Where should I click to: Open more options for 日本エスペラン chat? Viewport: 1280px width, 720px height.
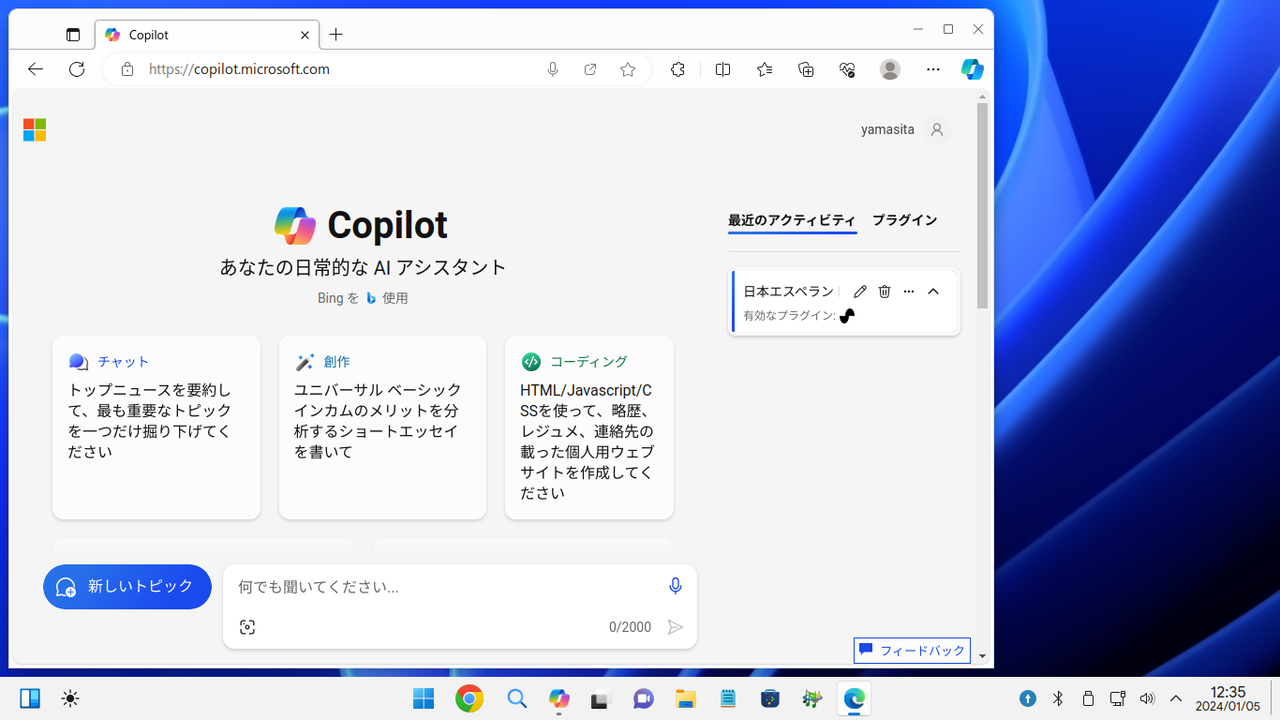[909, 292]
